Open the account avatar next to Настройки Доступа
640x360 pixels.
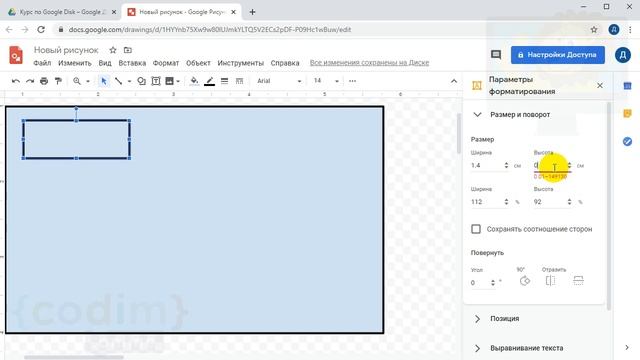(x=623, y=55)
